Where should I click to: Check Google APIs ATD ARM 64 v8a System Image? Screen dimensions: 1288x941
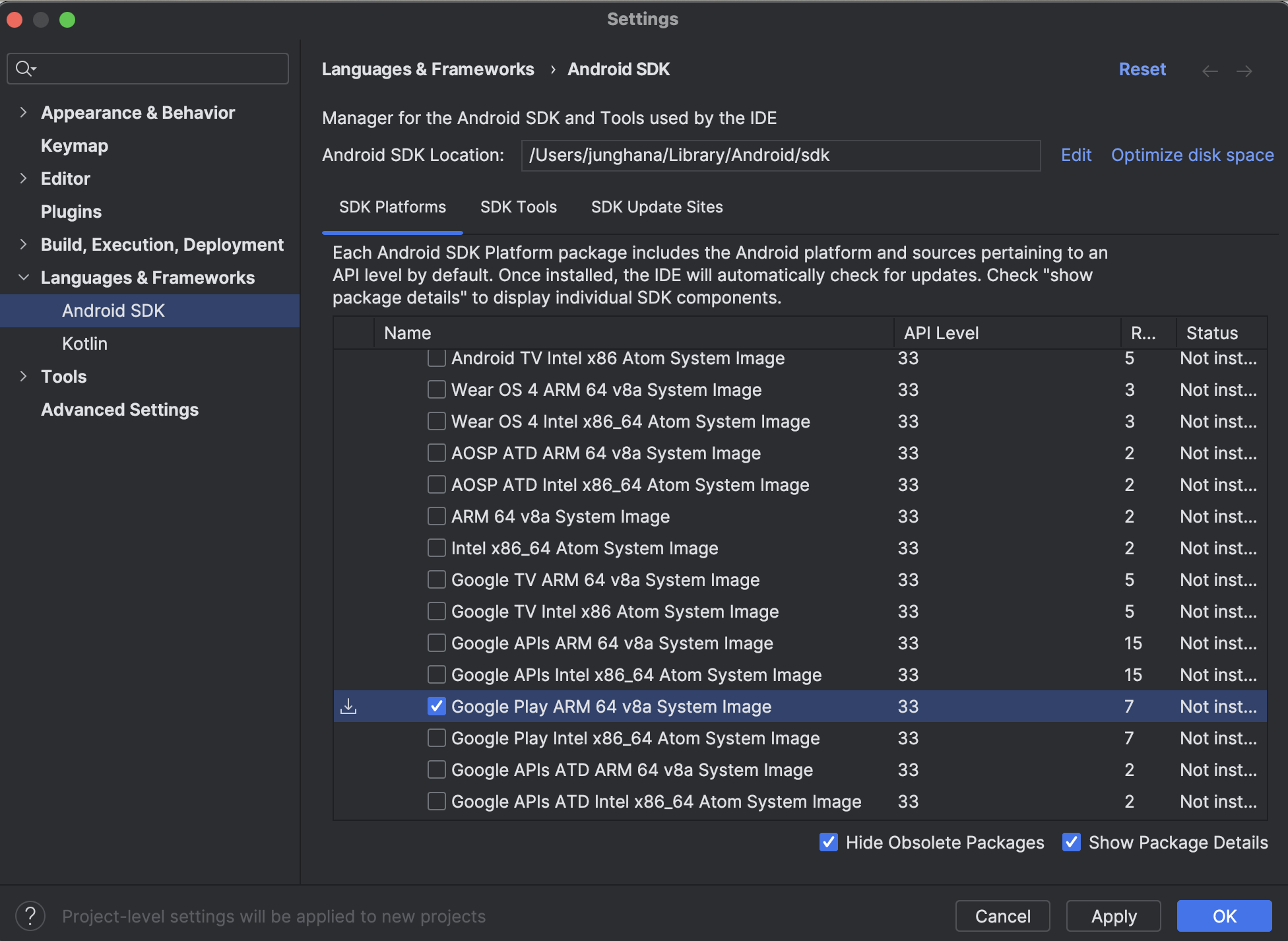(436, 770)
